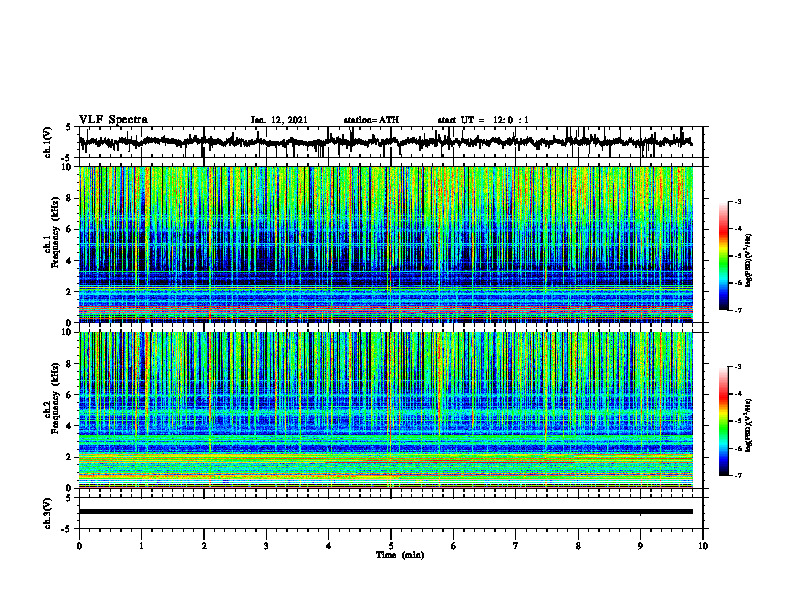Click the time axis tick label "2"

204,546
